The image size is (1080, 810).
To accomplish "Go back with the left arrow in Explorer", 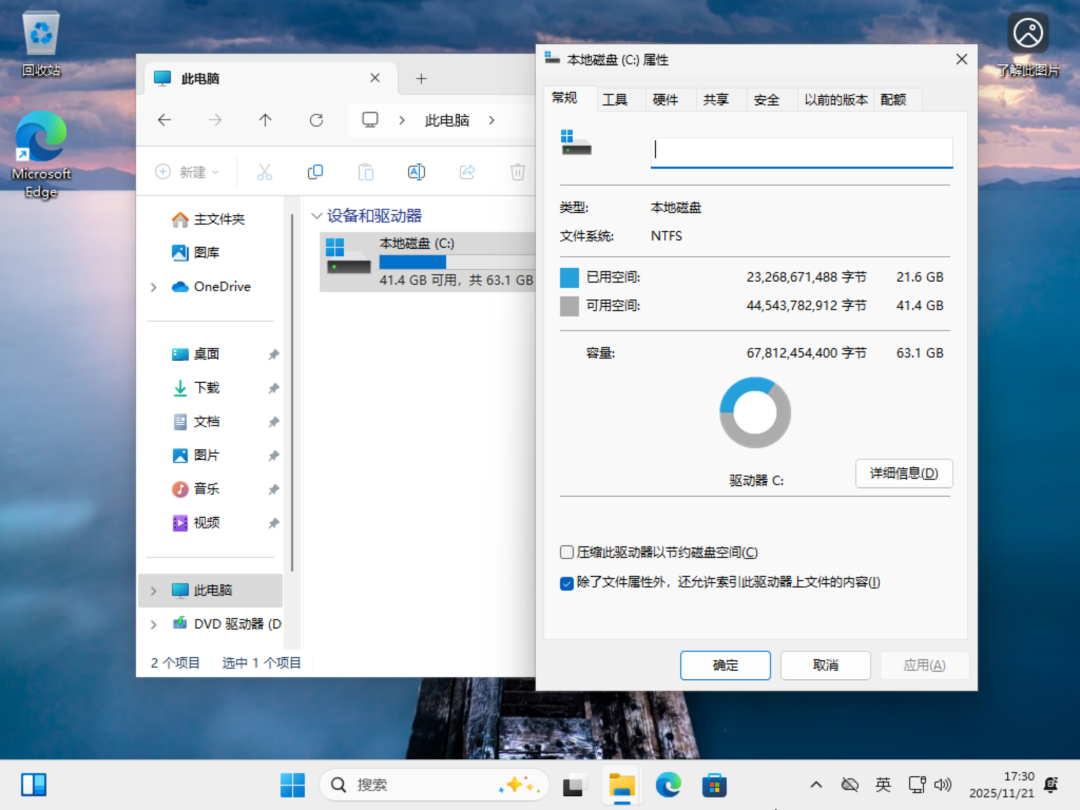I will [x=164, y=120].
